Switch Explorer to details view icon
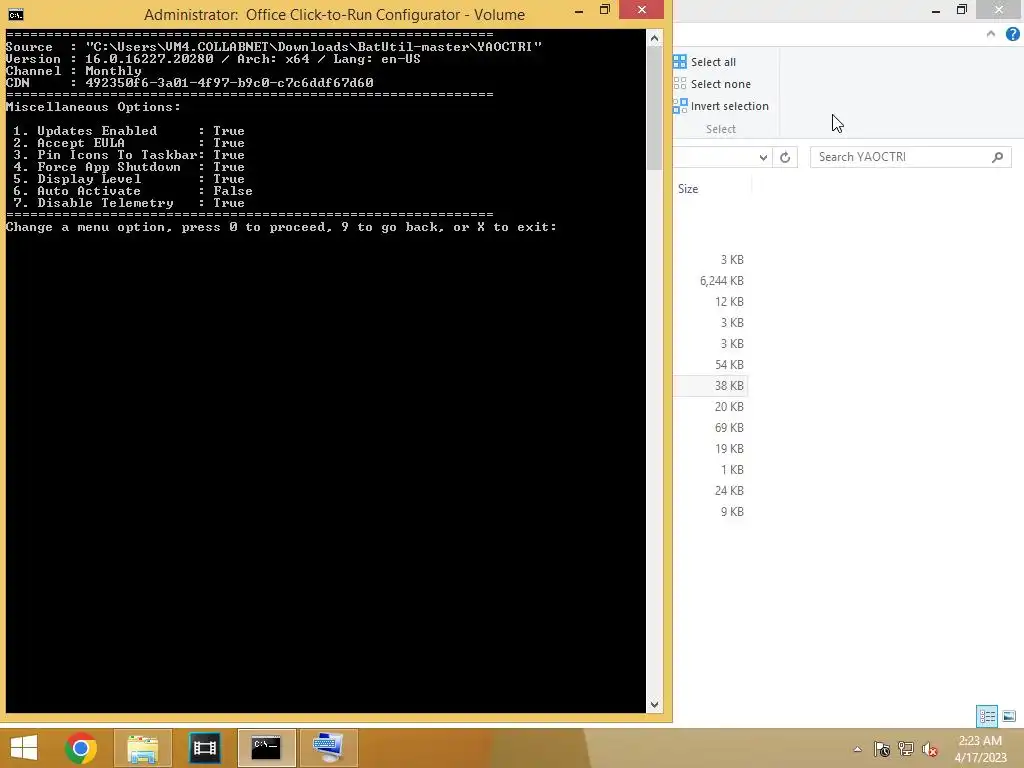This screenshot has height=768, width=1024. pyautogui.click(x=987, y=716)
